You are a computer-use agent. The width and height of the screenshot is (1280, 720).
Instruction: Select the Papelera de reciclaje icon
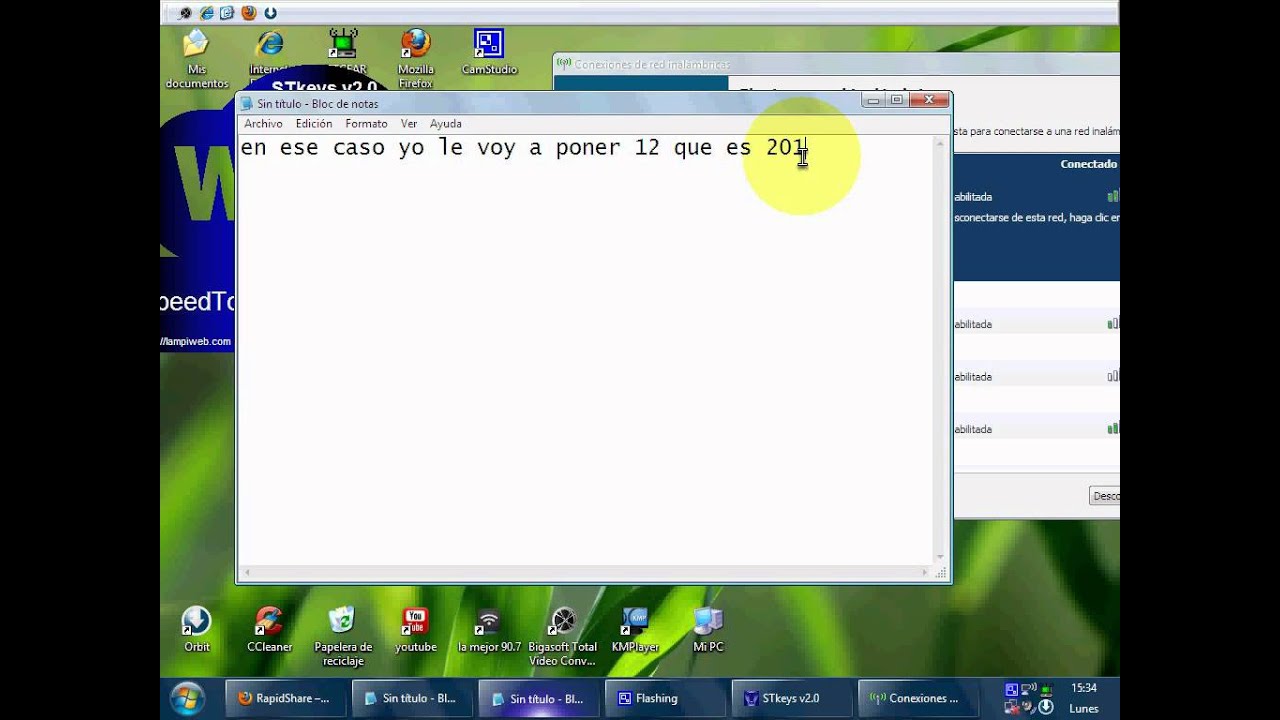[343, 637]
